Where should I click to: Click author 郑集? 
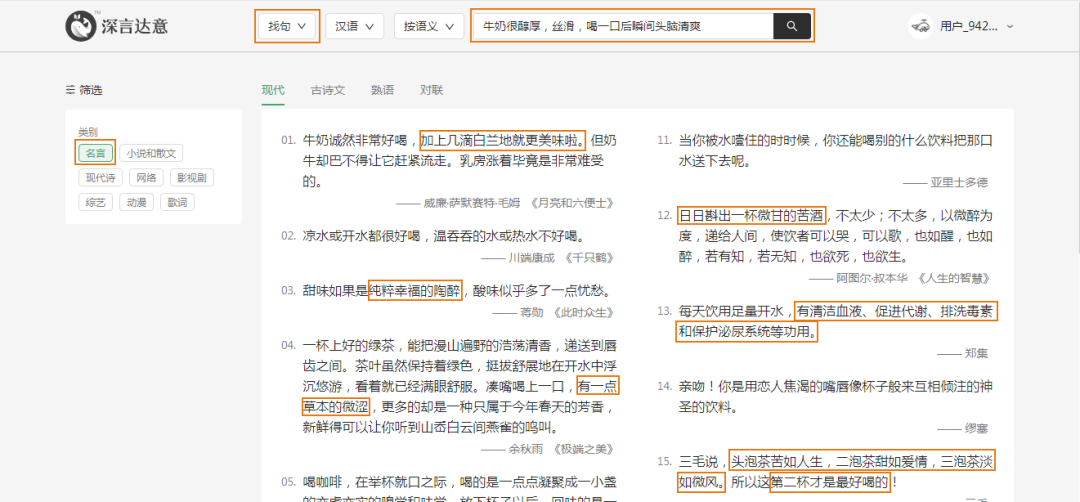click(976, 353)
